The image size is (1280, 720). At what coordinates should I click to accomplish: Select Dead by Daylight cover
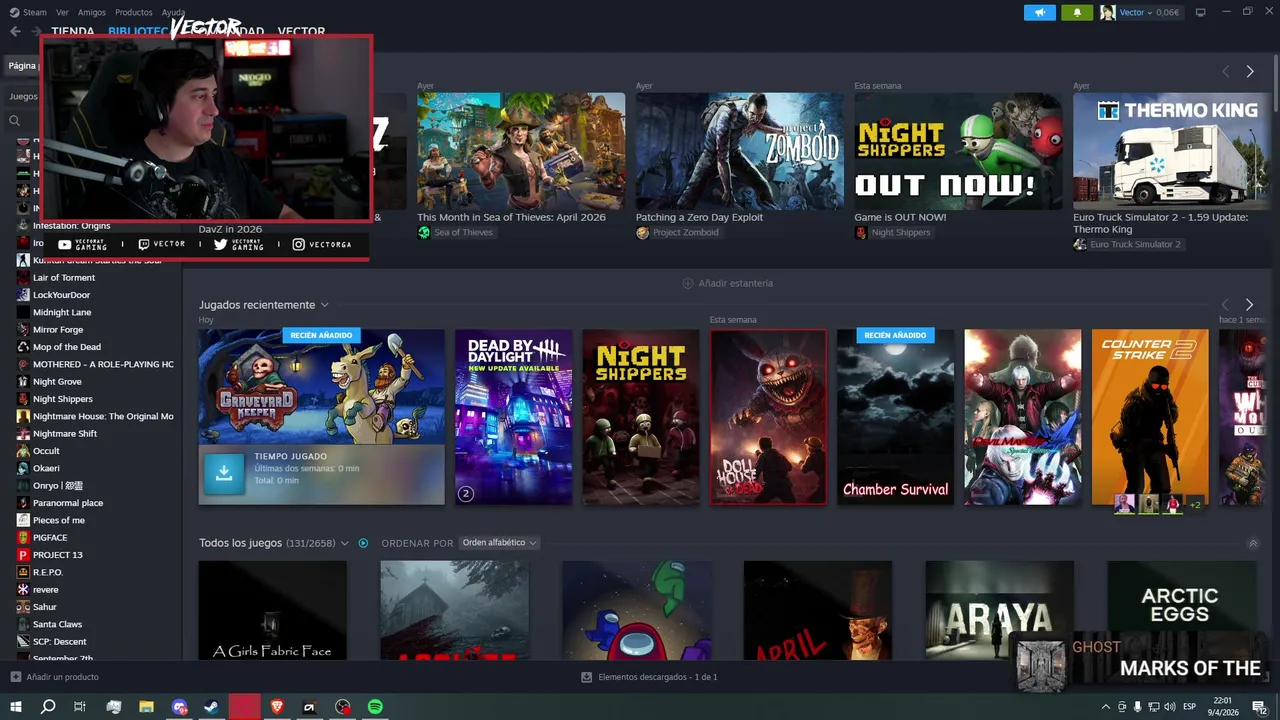coord(514,417)
